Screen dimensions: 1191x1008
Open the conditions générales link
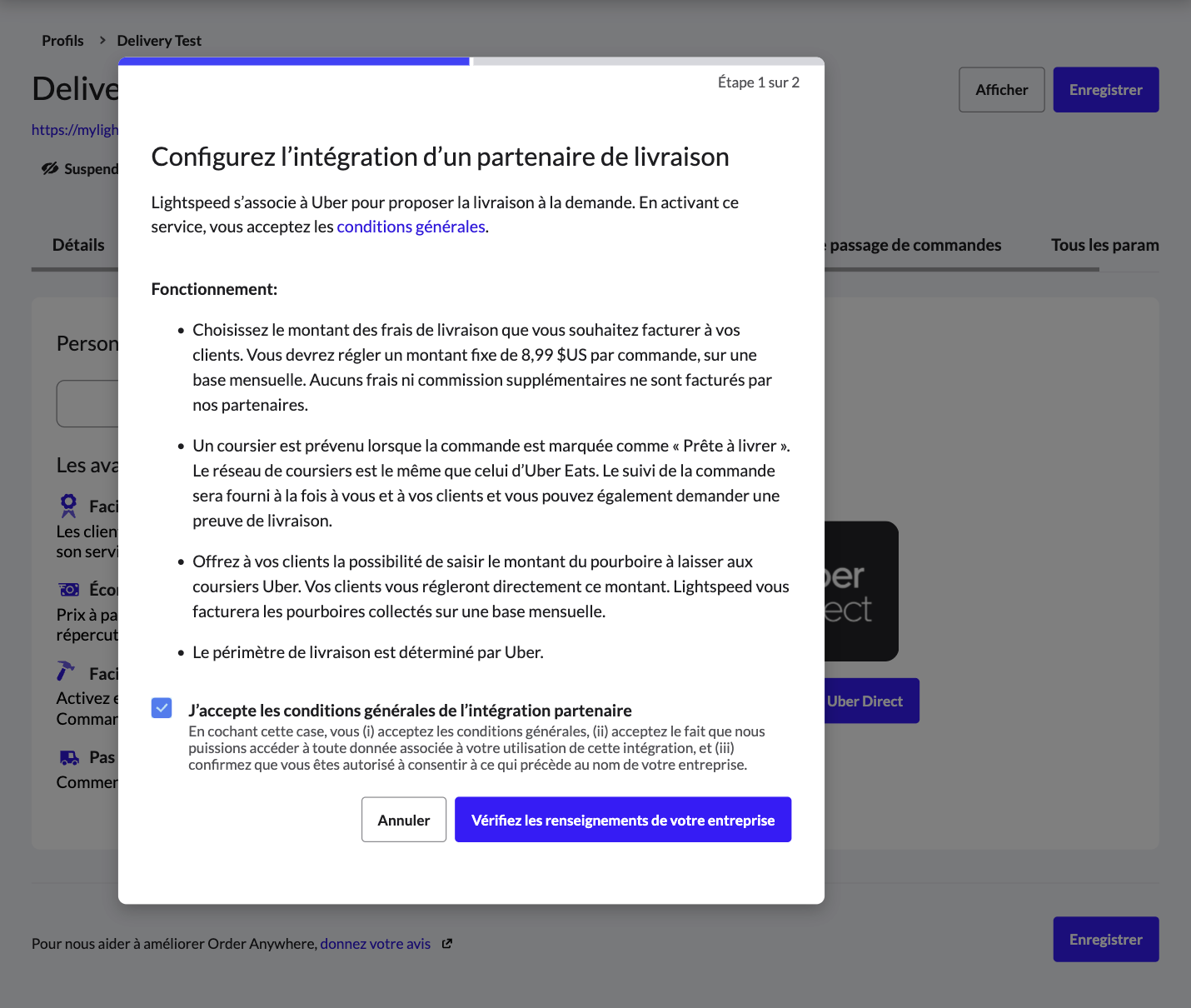tap(411, 227)
